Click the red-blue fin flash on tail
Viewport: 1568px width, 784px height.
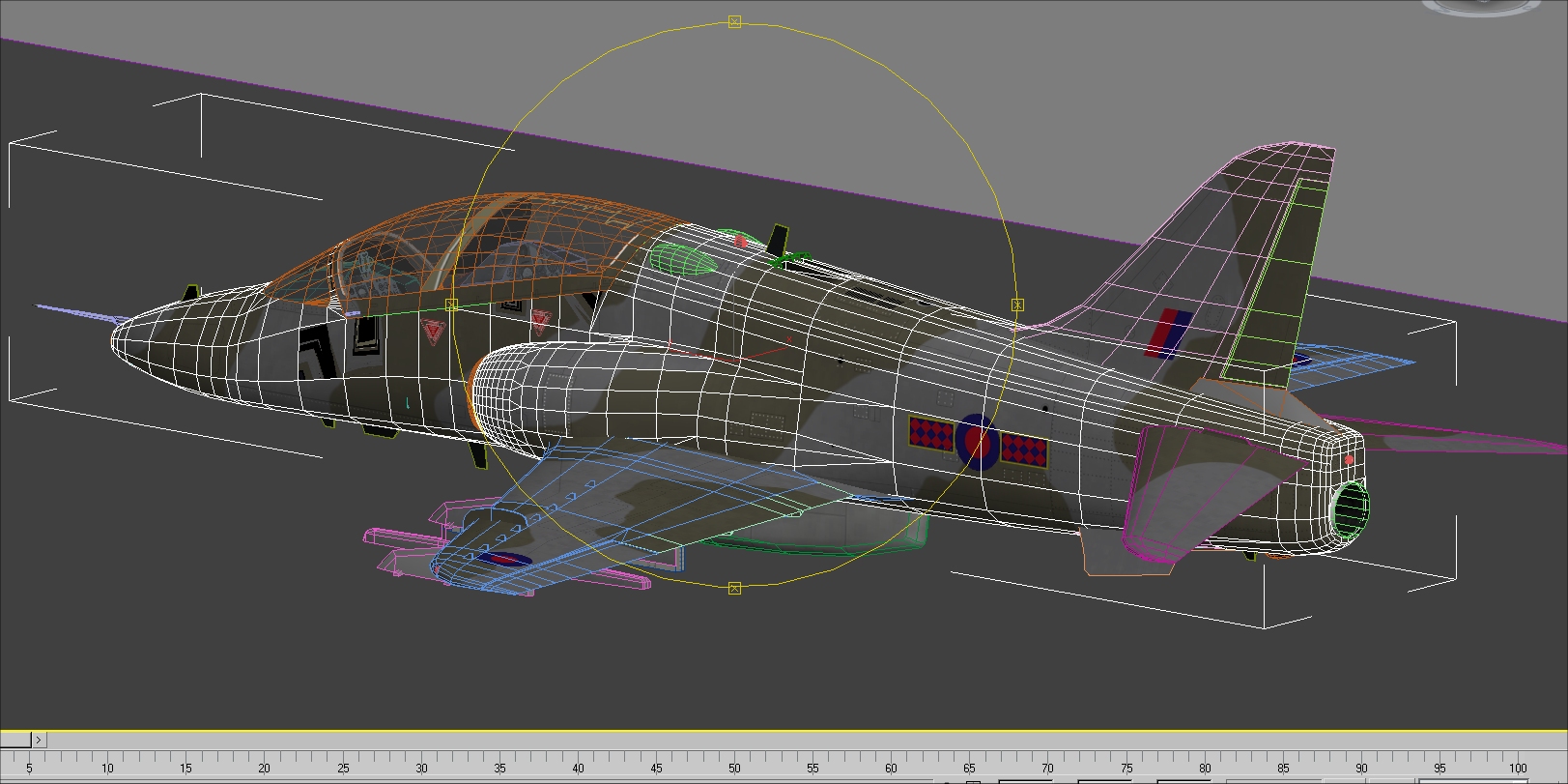[x=1169, y=332]
